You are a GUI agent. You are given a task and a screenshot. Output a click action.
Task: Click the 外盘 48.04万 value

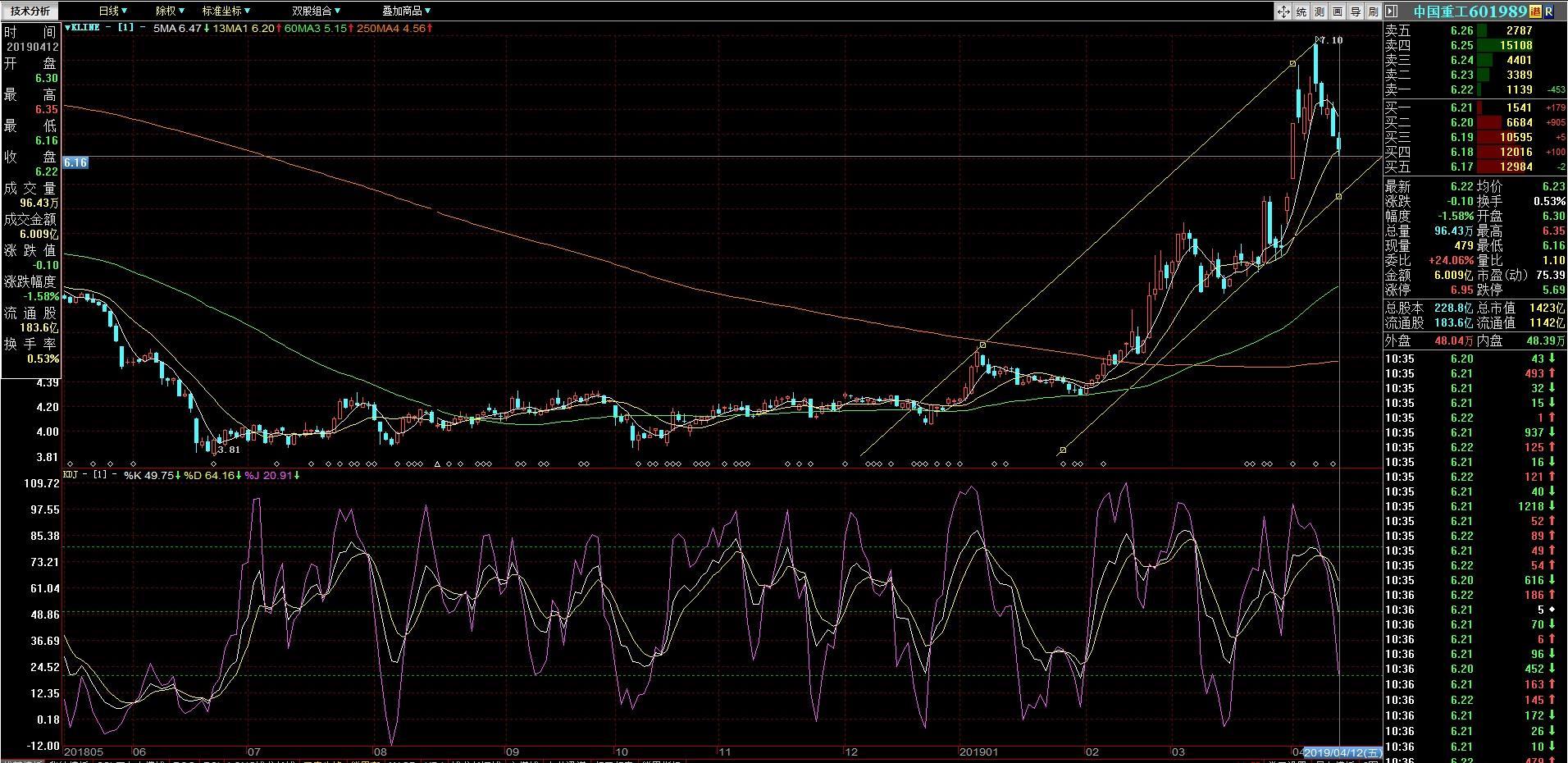coord(1453,340)
